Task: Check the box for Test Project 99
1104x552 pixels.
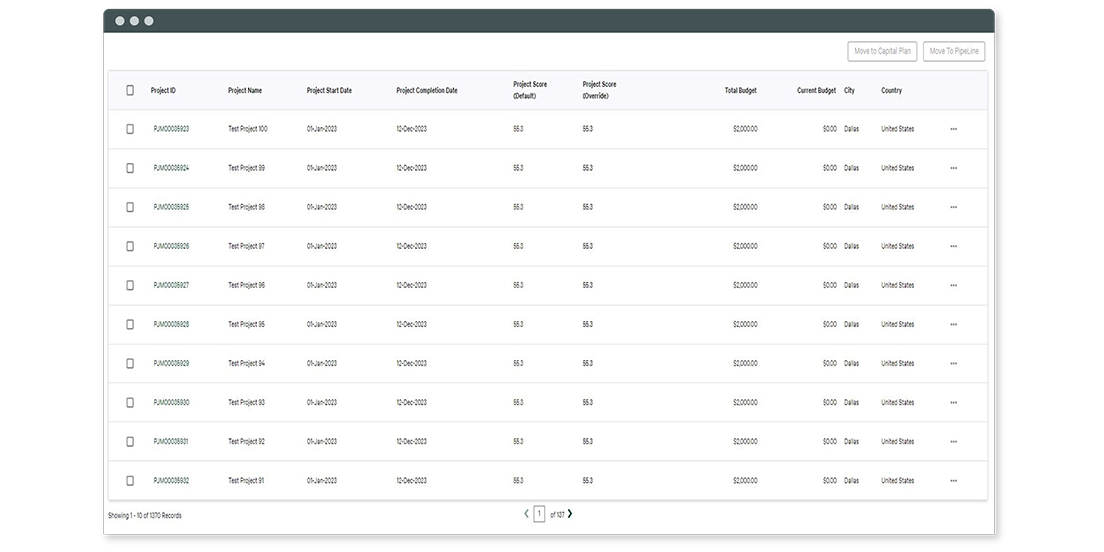Action: coord(130,168)
